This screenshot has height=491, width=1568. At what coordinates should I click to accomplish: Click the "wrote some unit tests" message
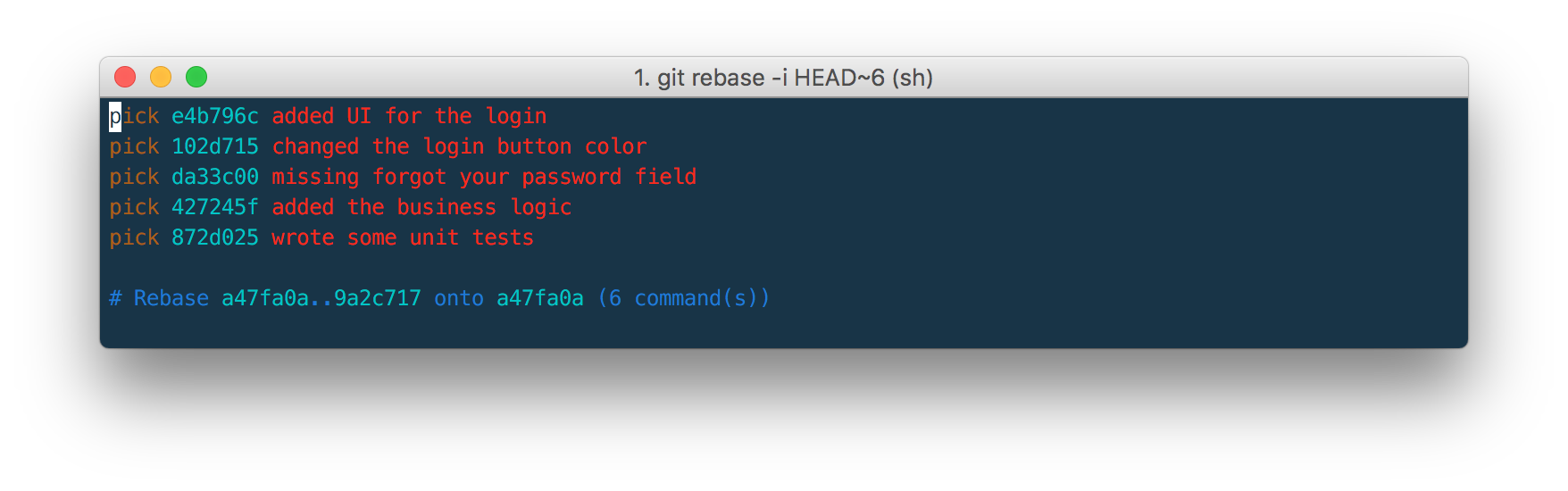[x=403, y=237]
